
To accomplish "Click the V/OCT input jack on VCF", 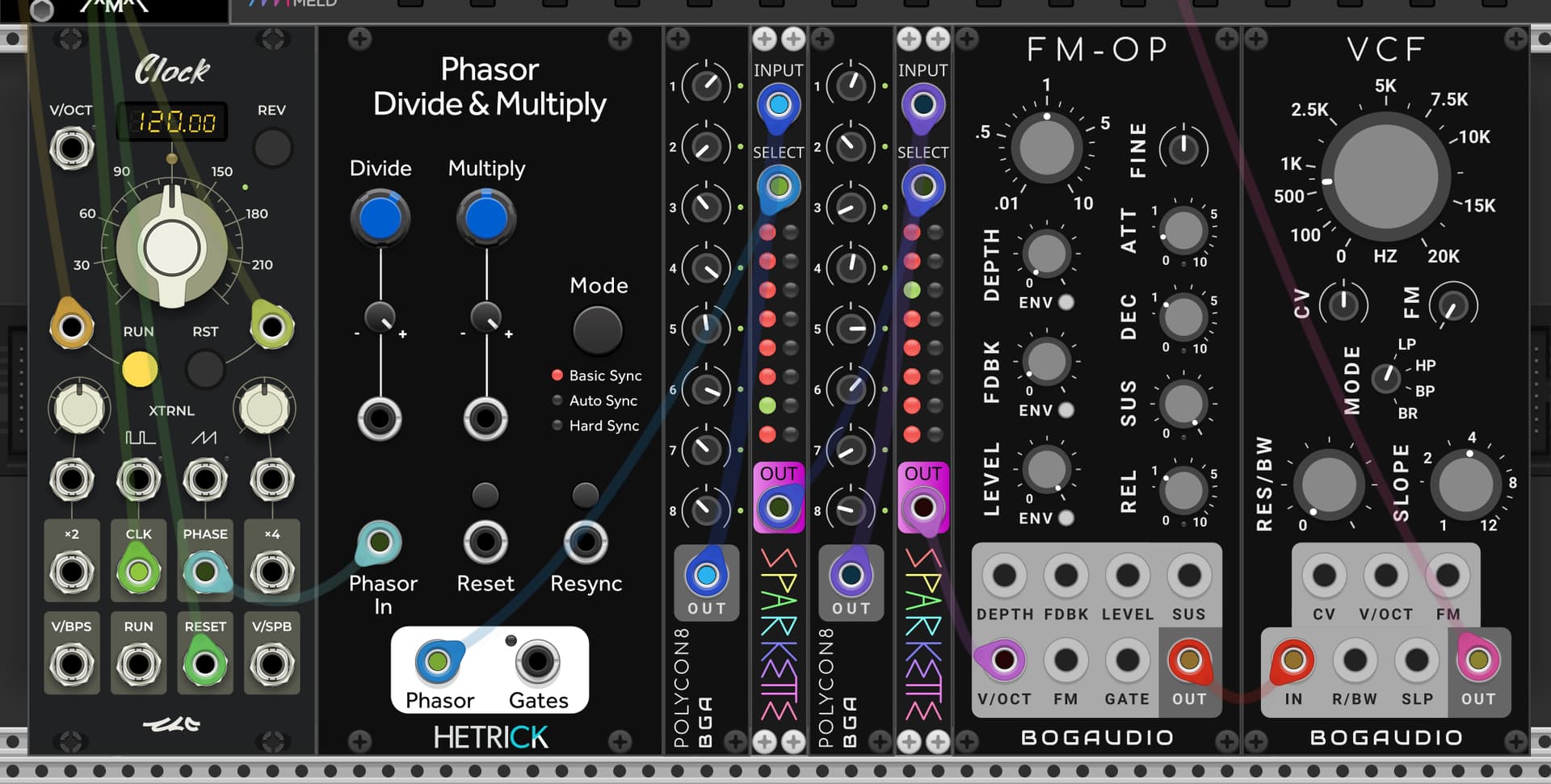I will pyautogui.click(x=1385, y=576).
